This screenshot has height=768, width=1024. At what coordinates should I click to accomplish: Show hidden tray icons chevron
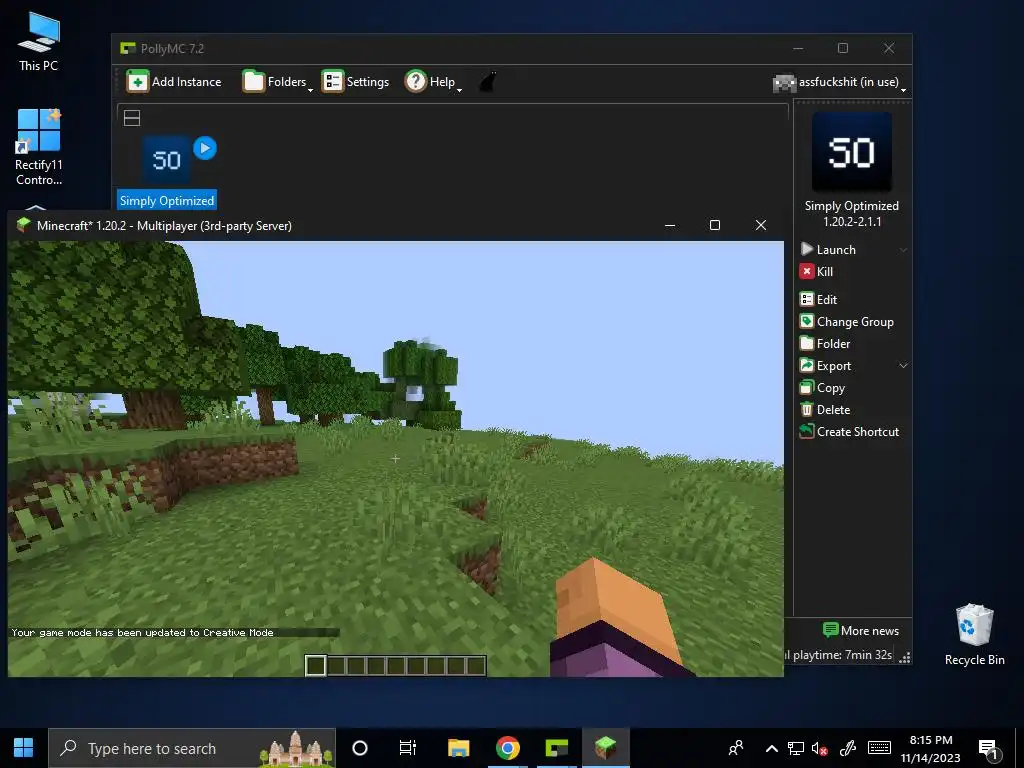click(x=771, y=748)
